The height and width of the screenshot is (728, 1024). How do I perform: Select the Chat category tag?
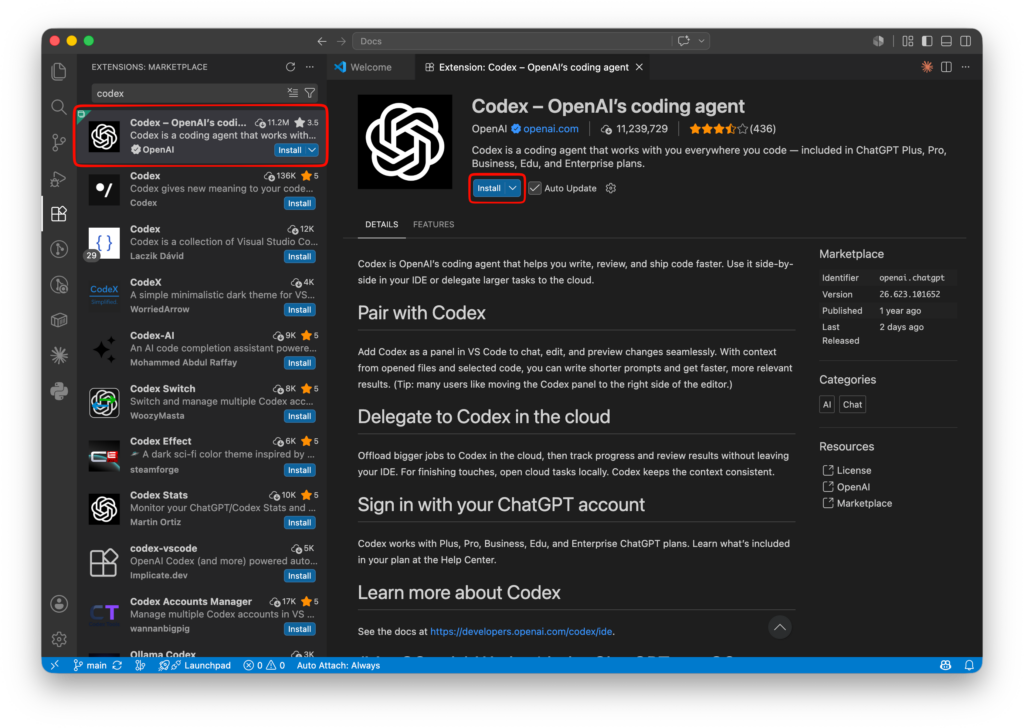(852, 404)
